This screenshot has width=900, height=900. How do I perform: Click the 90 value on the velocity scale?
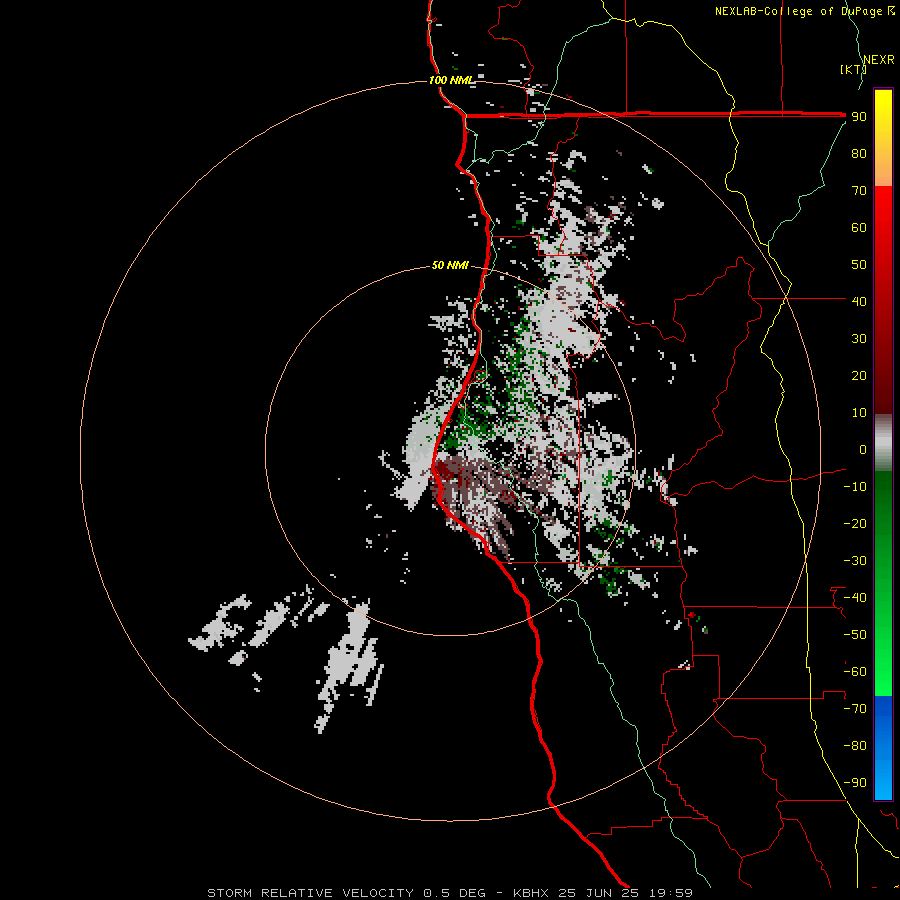point(859,117)
